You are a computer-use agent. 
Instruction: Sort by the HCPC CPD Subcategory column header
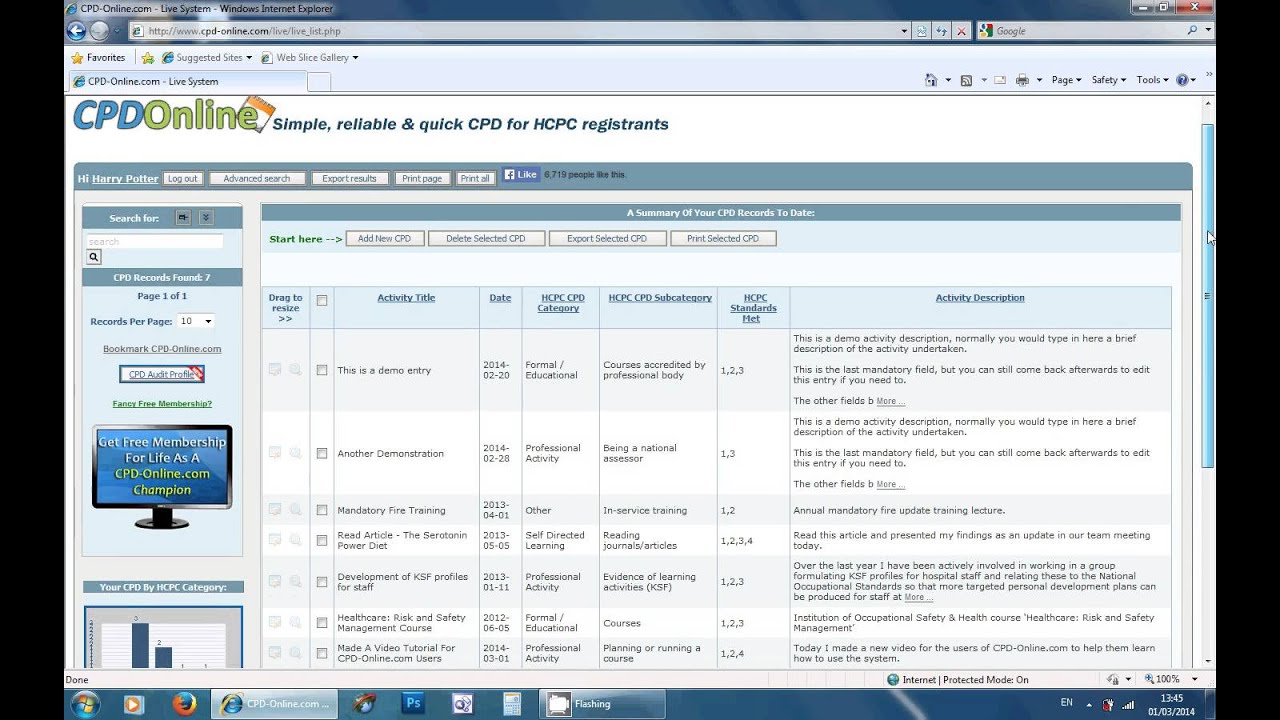click(660, 297)
